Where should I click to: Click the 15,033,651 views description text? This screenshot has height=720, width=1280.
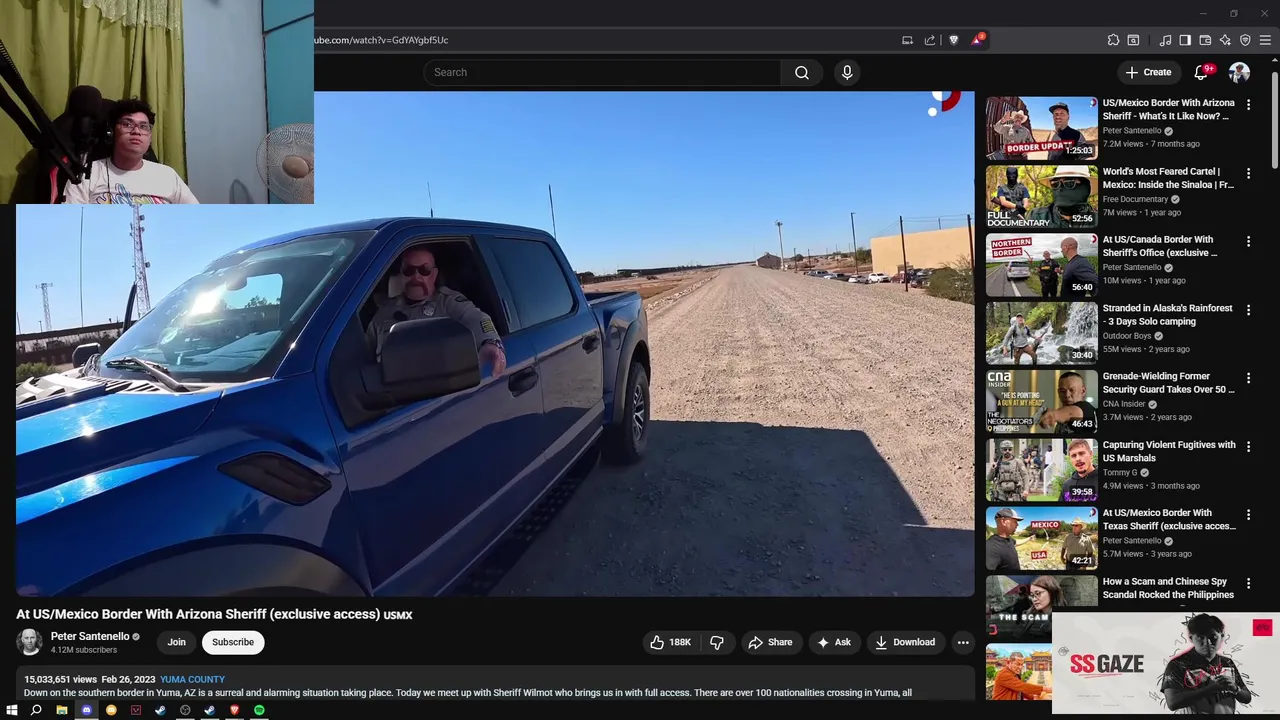tap(61, 679)
